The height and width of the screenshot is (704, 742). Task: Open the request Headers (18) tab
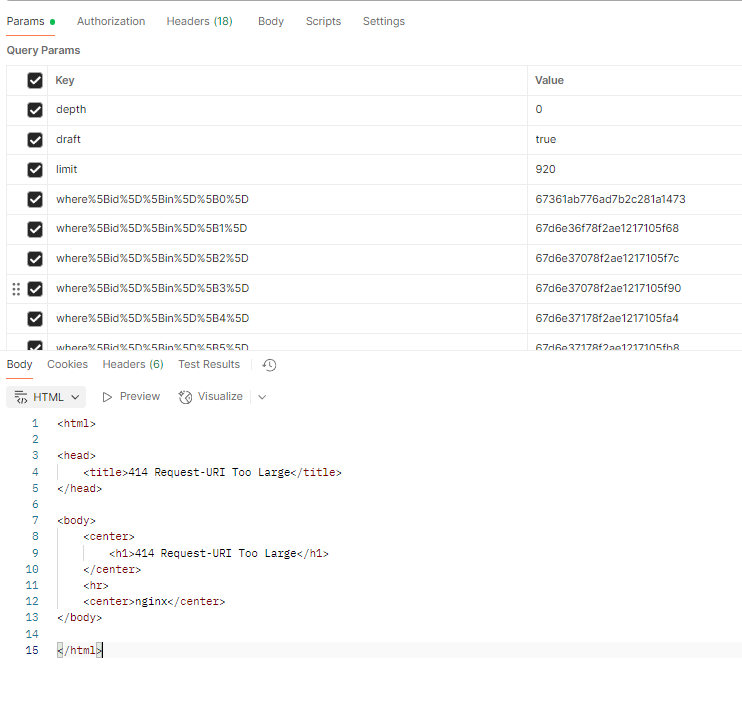pyautogui.click(x=199, y=21)
